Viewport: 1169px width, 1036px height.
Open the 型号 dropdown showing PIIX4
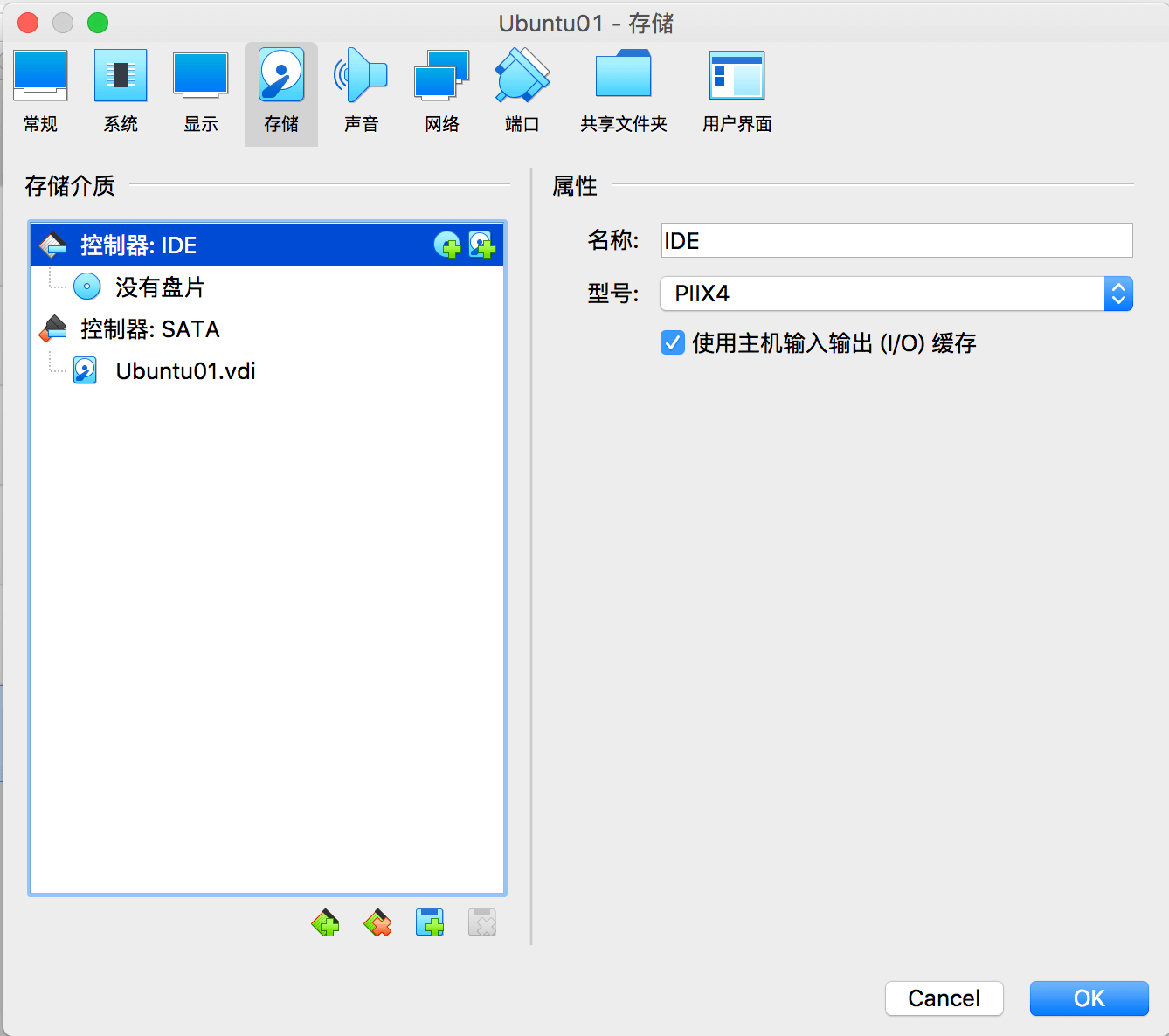click(896, 294)
